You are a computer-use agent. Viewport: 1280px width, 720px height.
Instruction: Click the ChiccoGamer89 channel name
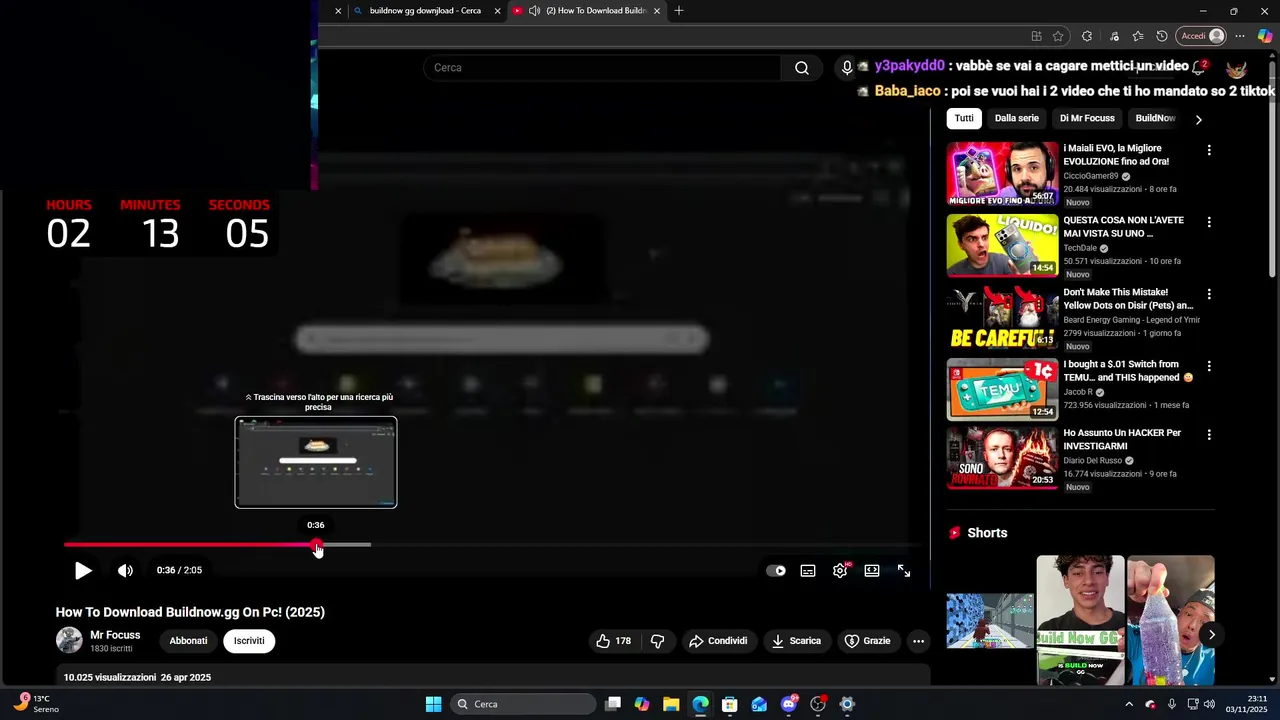pyautogui.click(x=1091, y=176)
